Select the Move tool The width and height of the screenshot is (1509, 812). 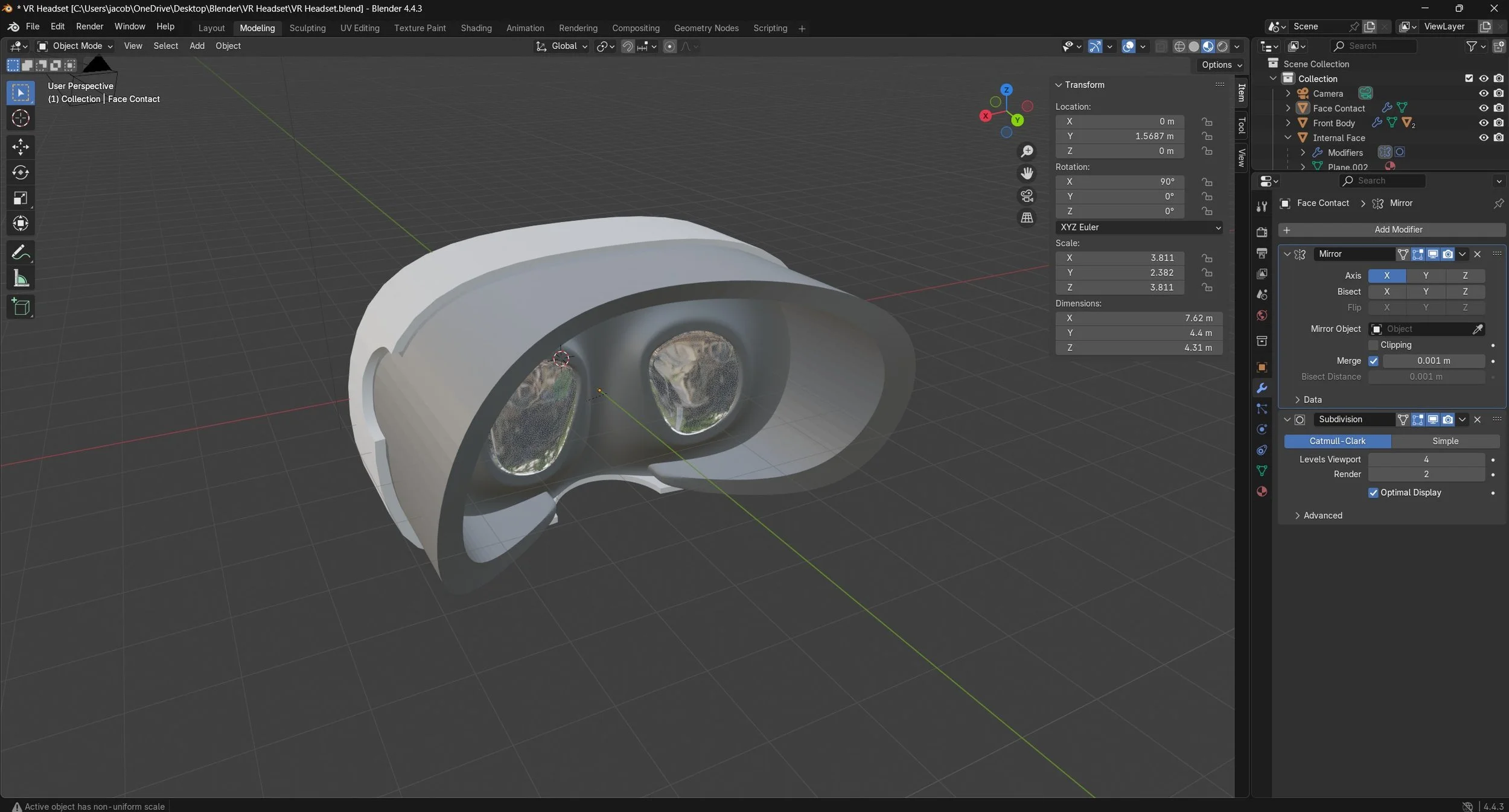click(x=21, y=147)
